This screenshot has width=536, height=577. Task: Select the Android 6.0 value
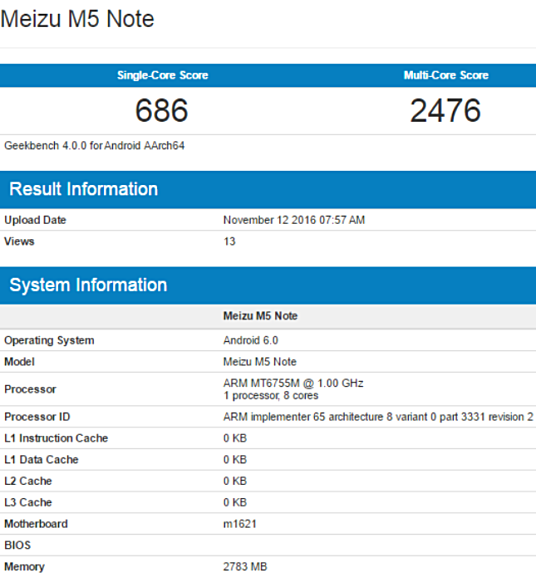point(251,340)
